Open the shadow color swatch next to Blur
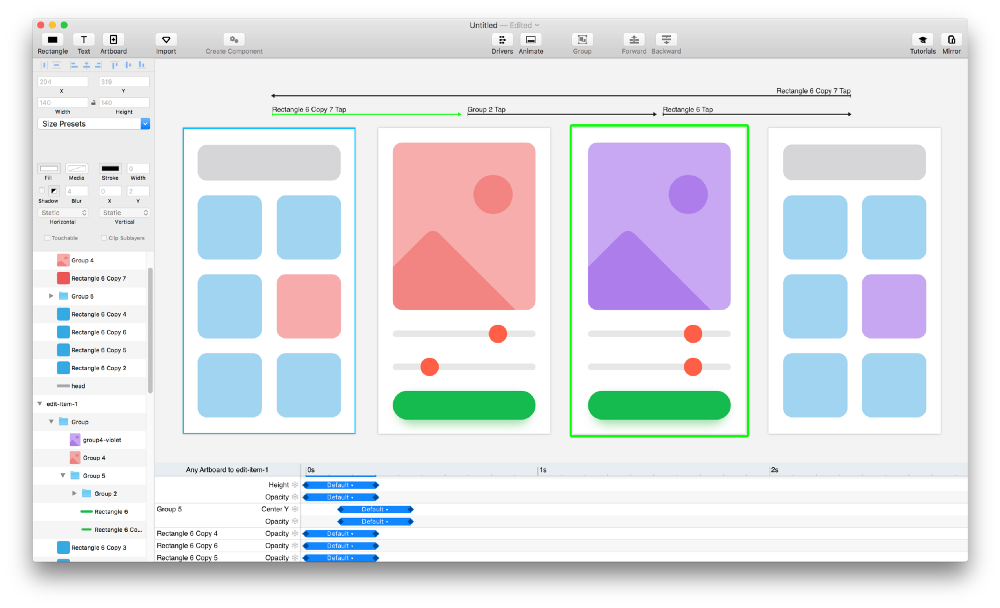Viewport: 1000px width, 608px height. click(x=54, y=191)
